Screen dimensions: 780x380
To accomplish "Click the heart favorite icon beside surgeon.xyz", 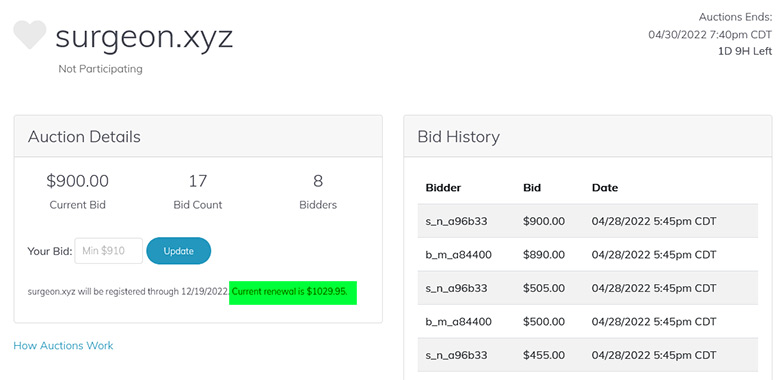I will pos(29,34).
